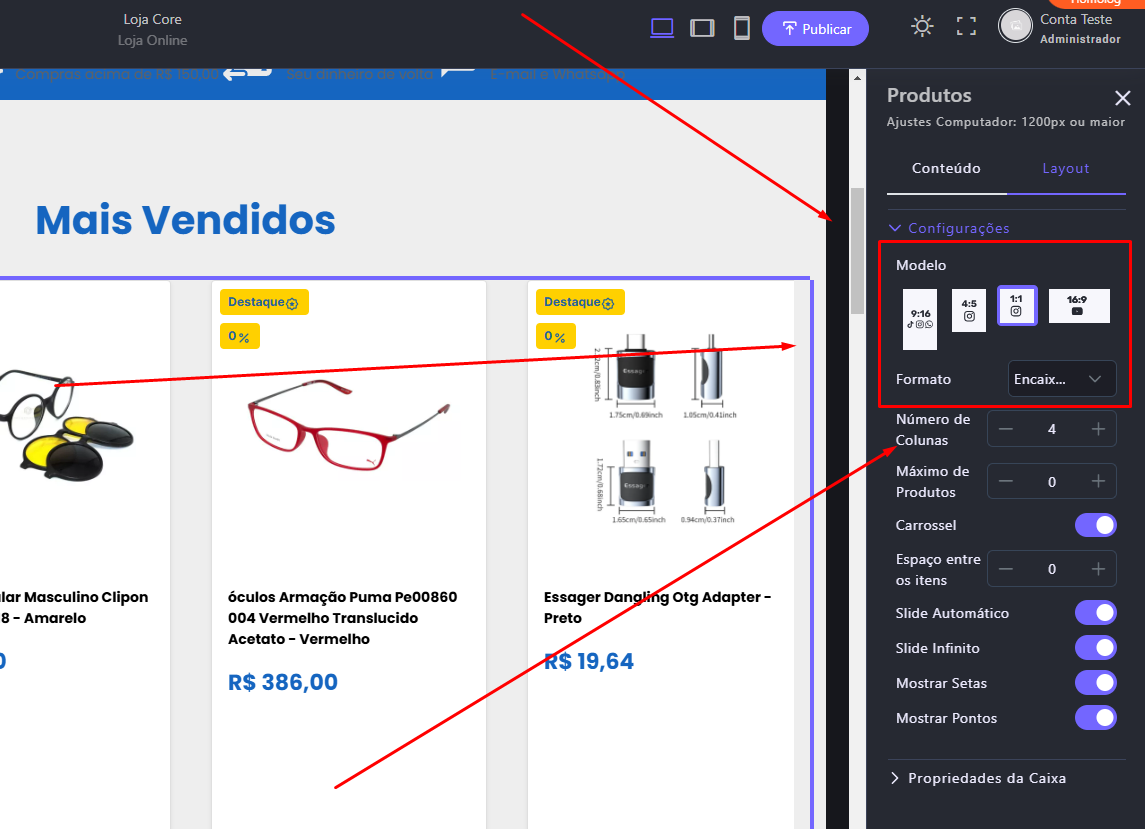Image resolution: width=1145 pixels, height=829 pixels.
Task: Switch to tablet preview icon
Action: [x=702, y=28]
